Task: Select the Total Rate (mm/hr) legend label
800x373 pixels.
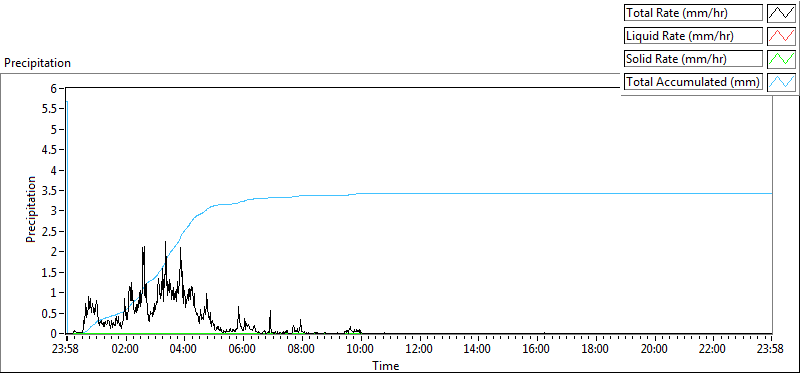Action: click(693, 13)
